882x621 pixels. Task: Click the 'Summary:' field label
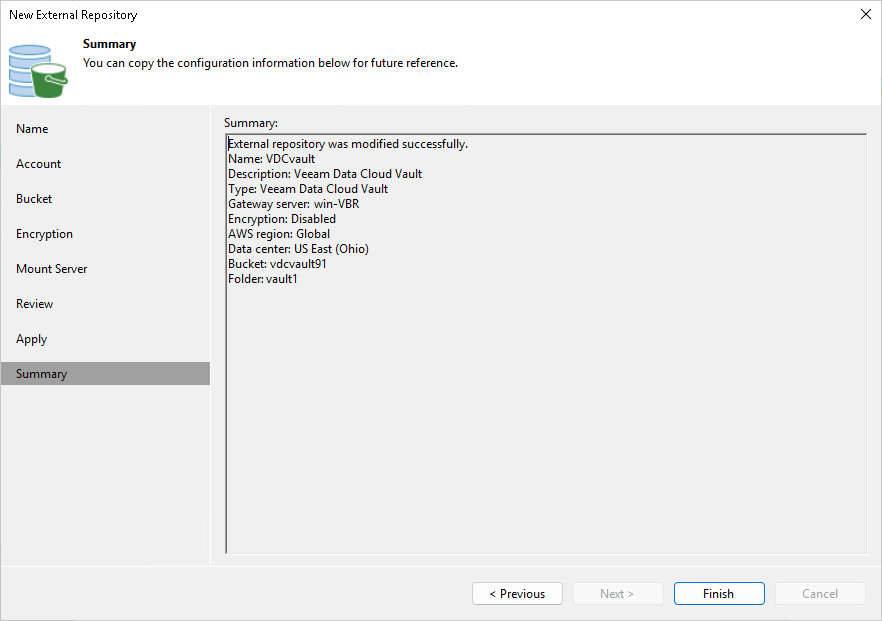click(251, 123)
